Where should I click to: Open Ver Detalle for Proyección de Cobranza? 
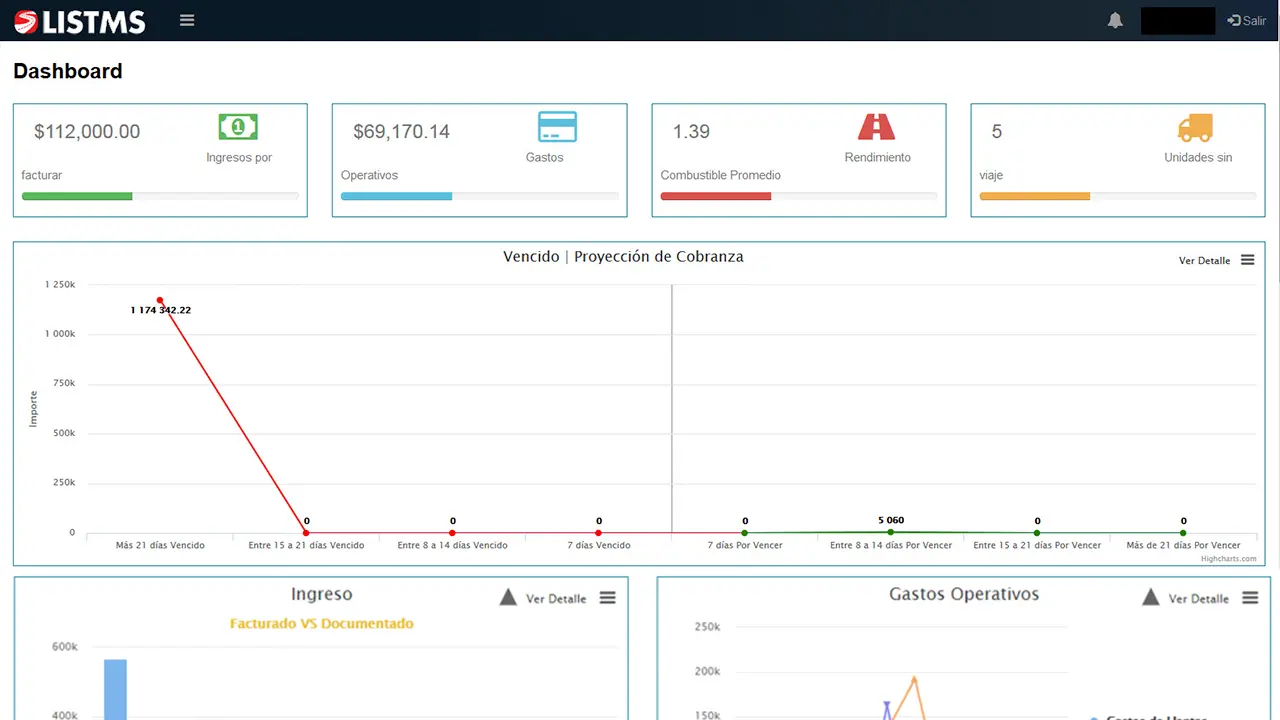[x=1204, y=261]
